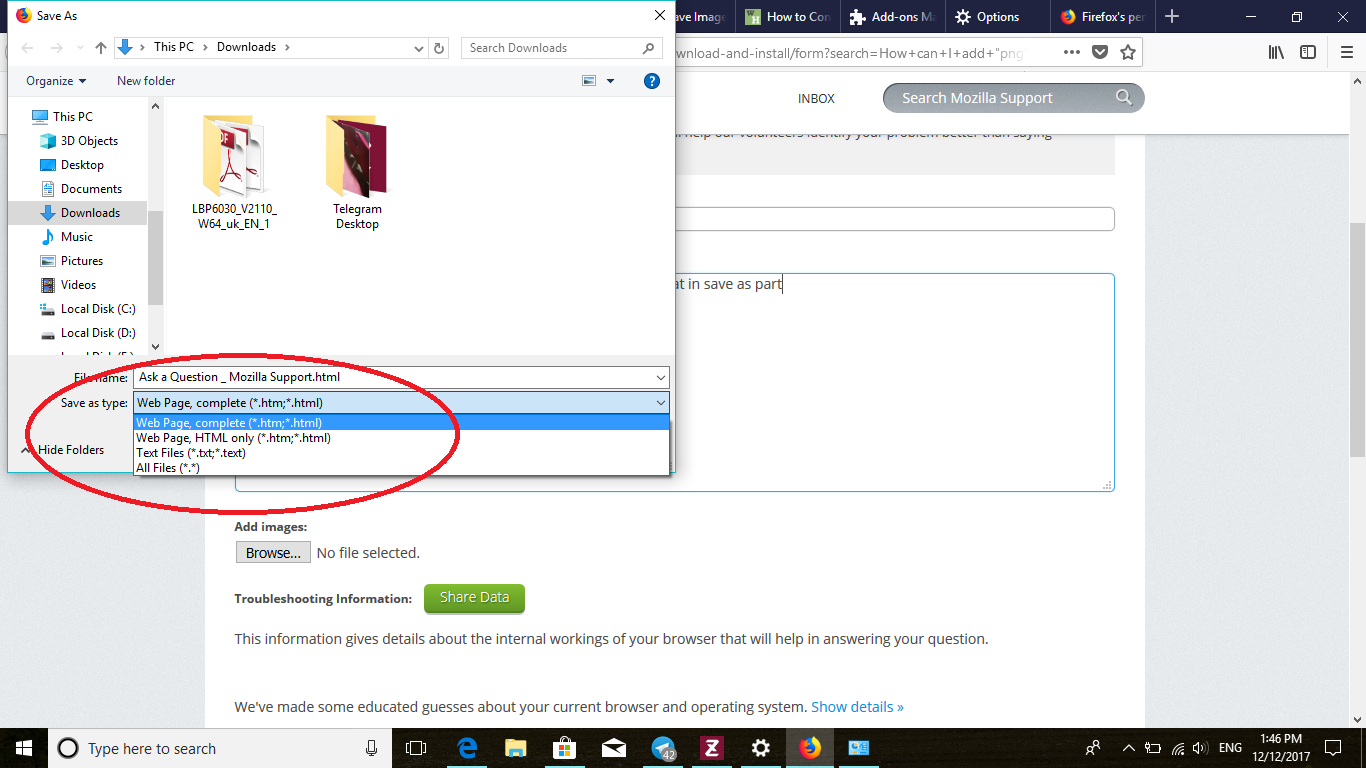Click the New folder button
The image size is (1366, 768).
click(x=146, y=81)
